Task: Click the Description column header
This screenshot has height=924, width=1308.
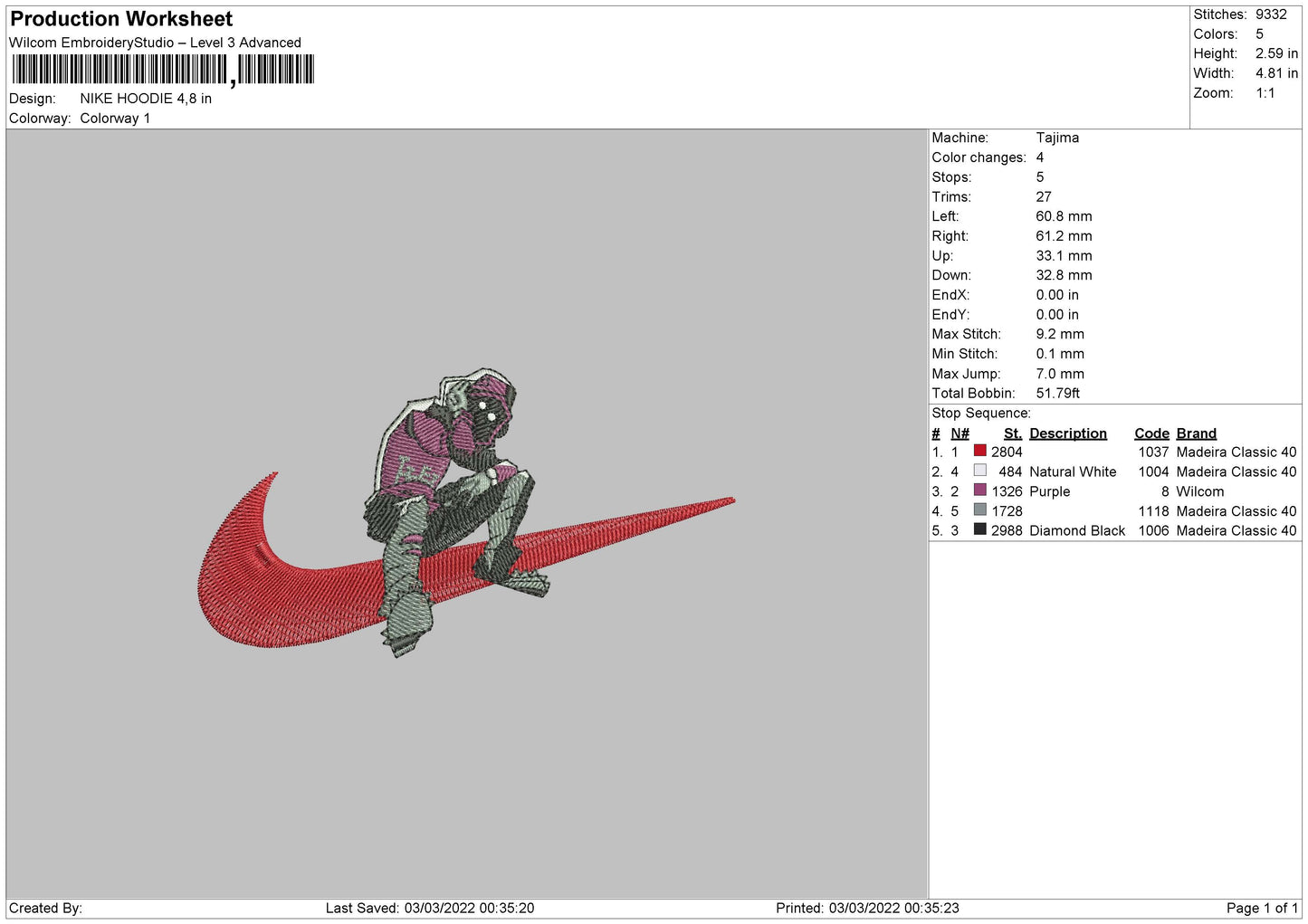Action: 1067,433
